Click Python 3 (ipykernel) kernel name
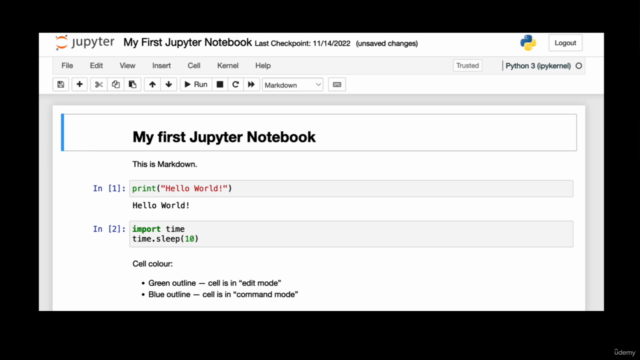Screen dimensions: 640x360 [x=538, y=66]
